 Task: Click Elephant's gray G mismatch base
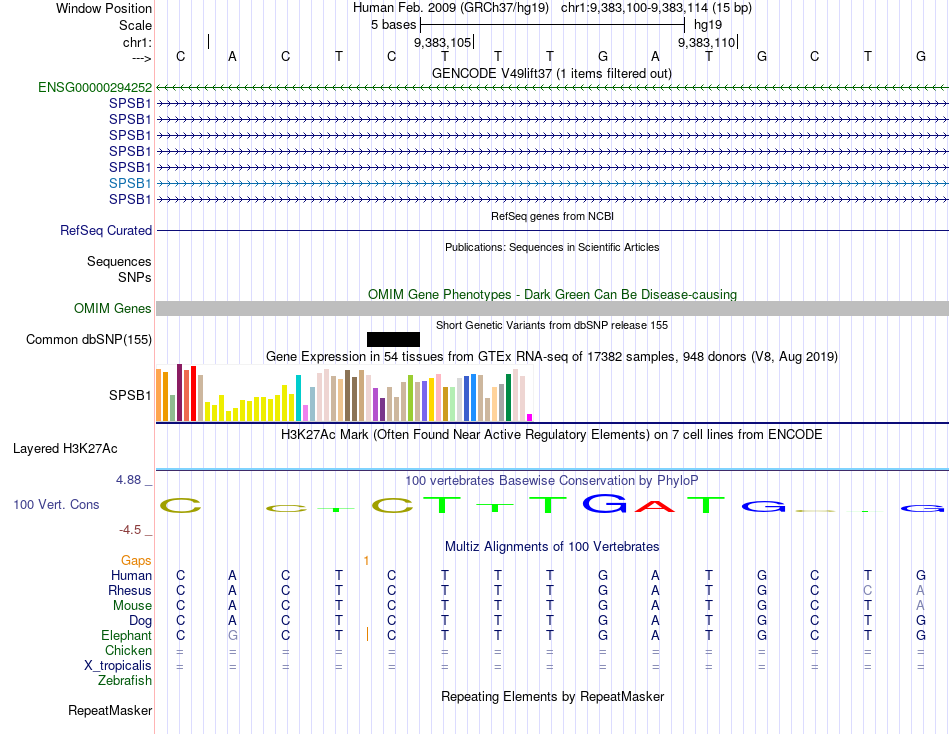(x=233, y=635)
